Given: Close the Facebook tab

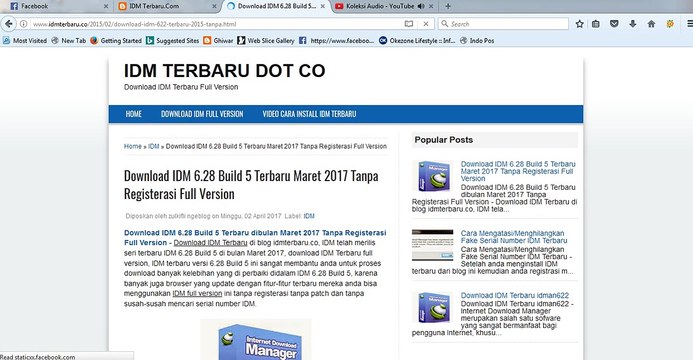Looking at the screenshot, I should click(106, 6).
